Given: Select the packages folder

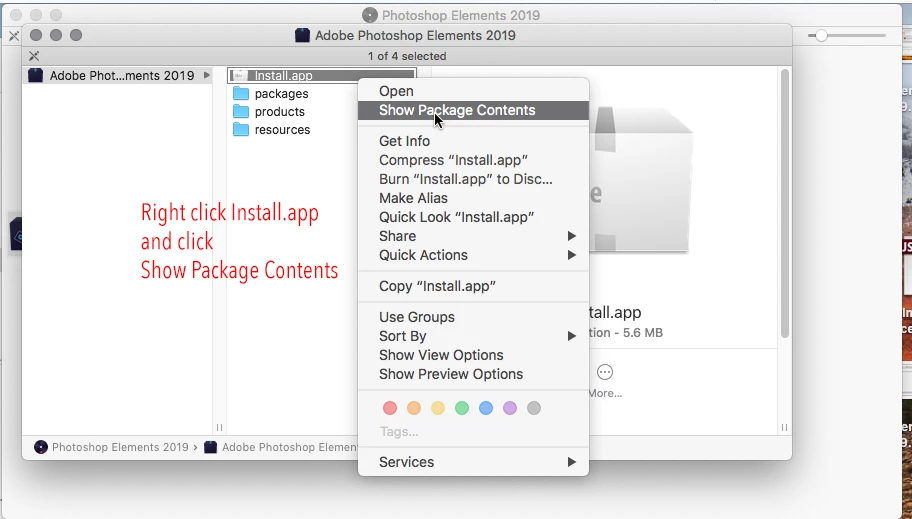Looking at the screenshot, I should pyautogui.click(x=282, y=94).
